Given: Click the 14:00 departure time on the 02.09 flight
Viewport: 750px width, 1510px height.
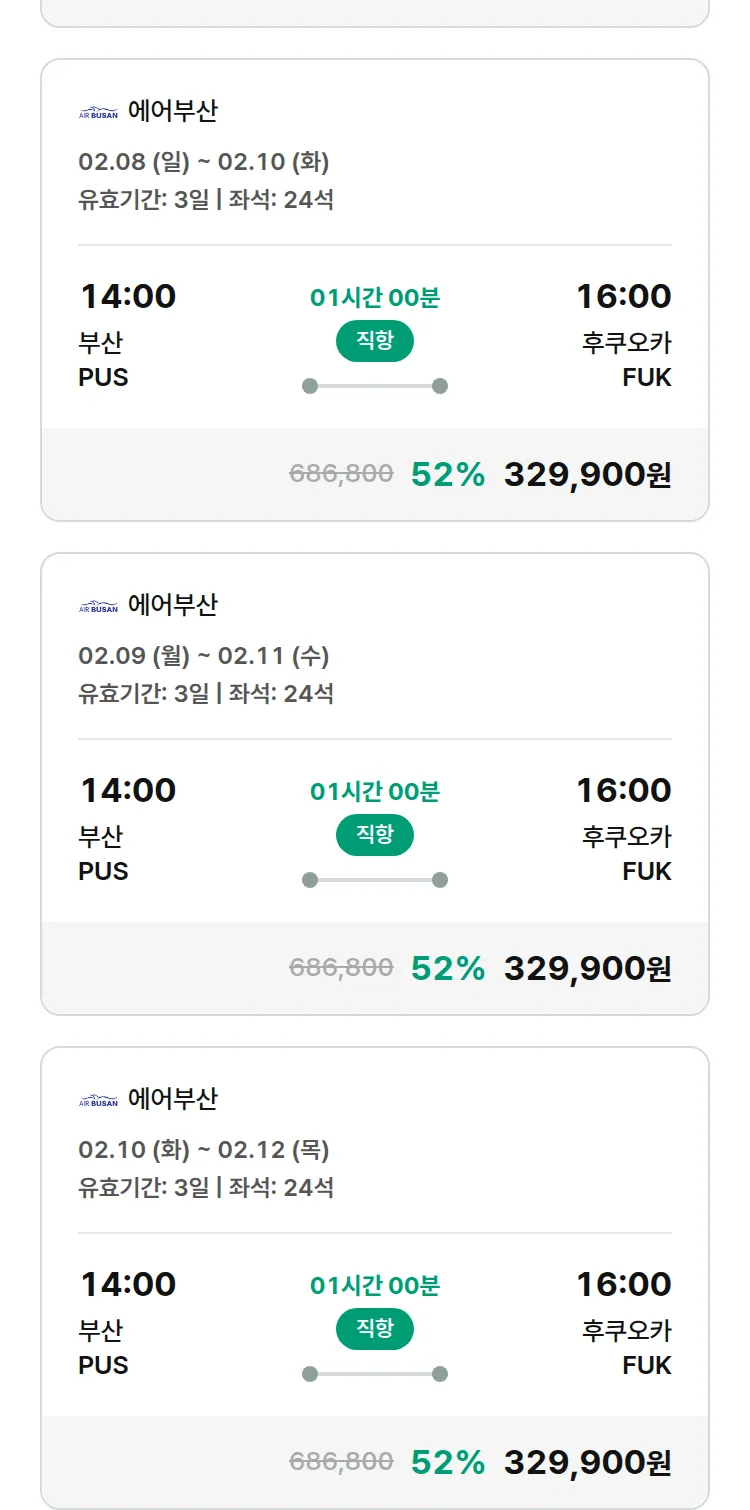Looking at the screenshot, I should [128, 790].
